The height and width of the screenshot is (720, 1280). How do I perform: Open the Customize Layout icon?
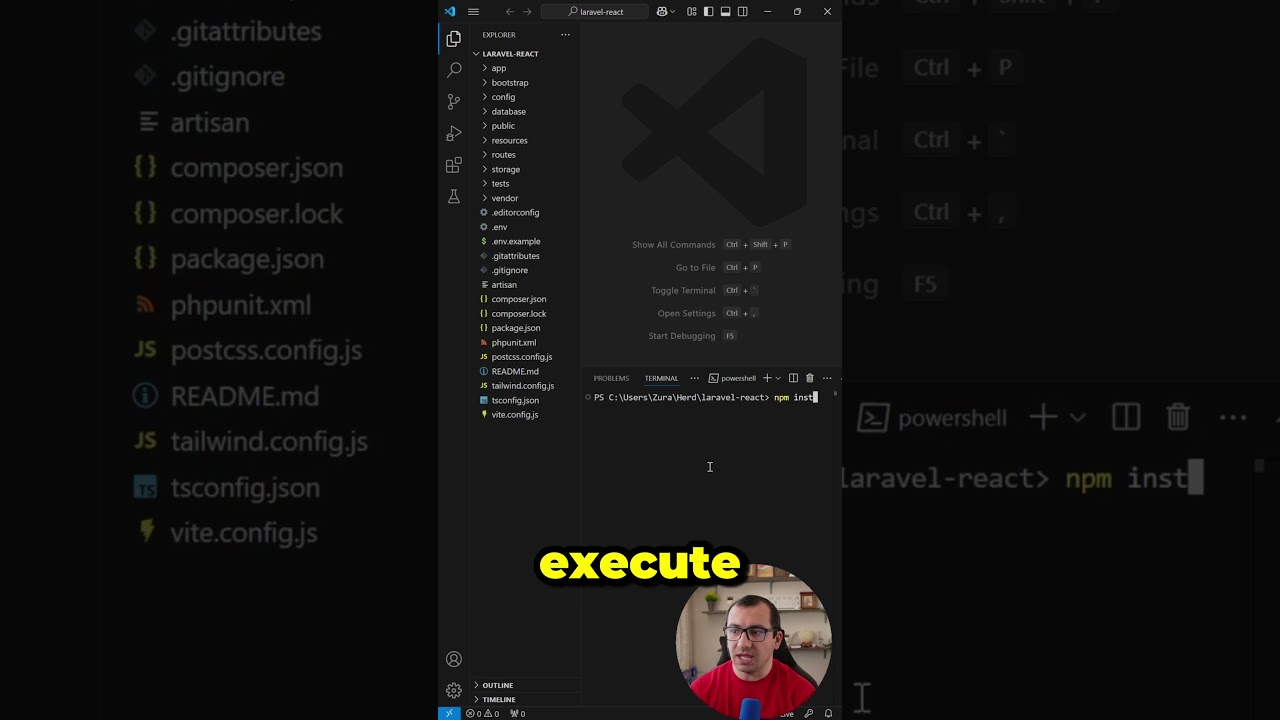pyautogui.click(x=691, y=12)
